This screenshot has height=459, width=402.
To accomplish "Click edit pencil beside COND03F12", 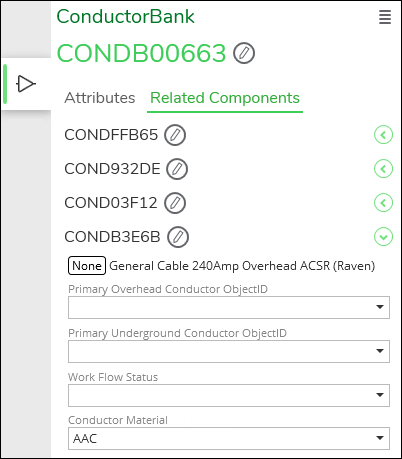I will [175, 203].
